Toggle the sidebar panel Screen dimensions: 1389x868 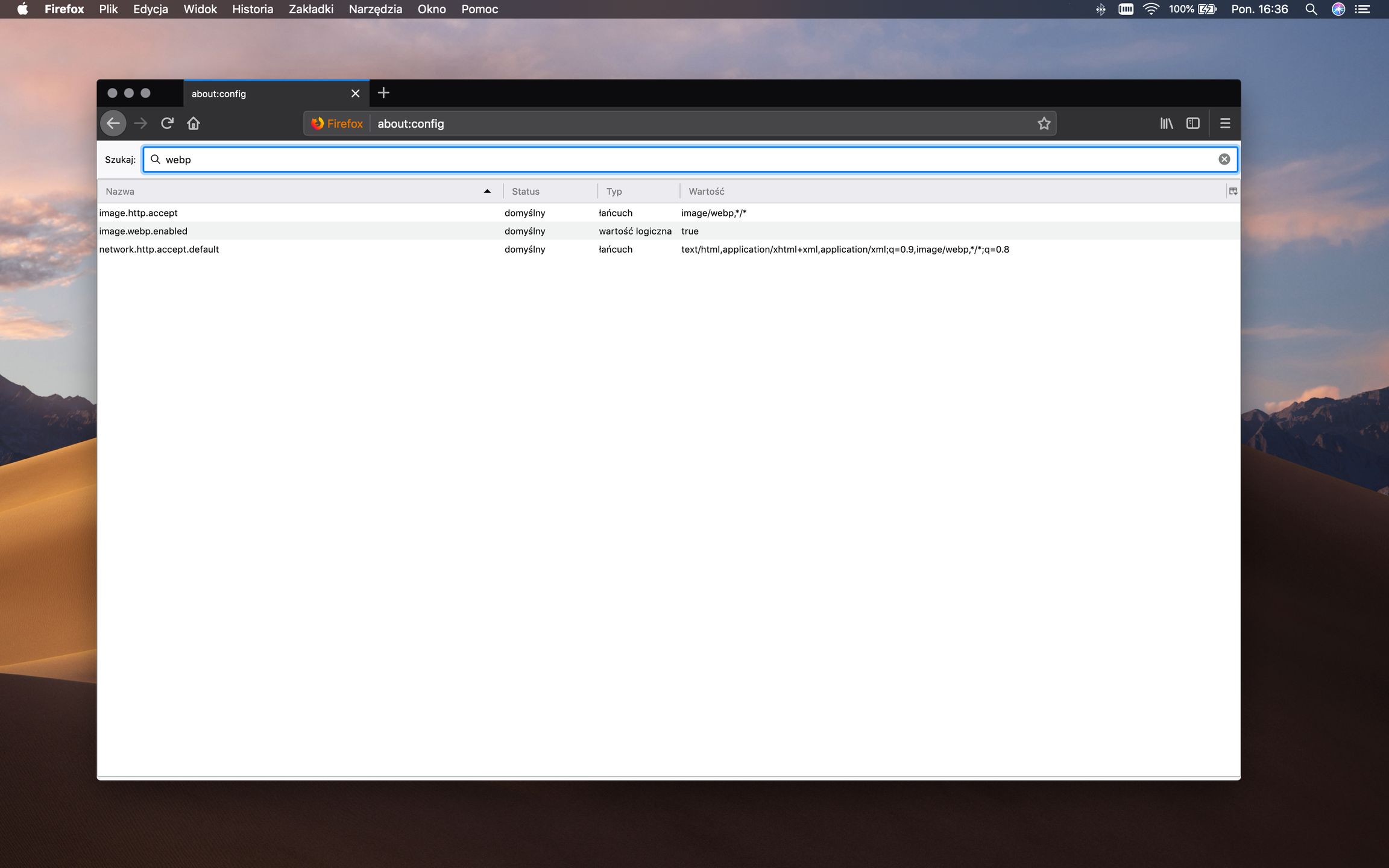(1193, 123)
